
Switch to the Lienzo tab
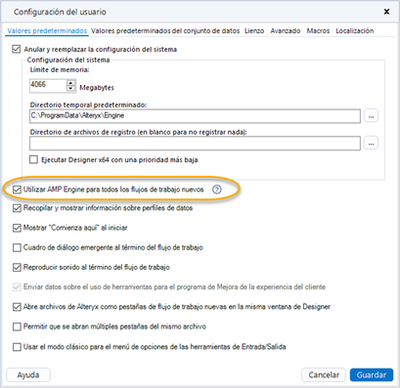tap(254, 31)
